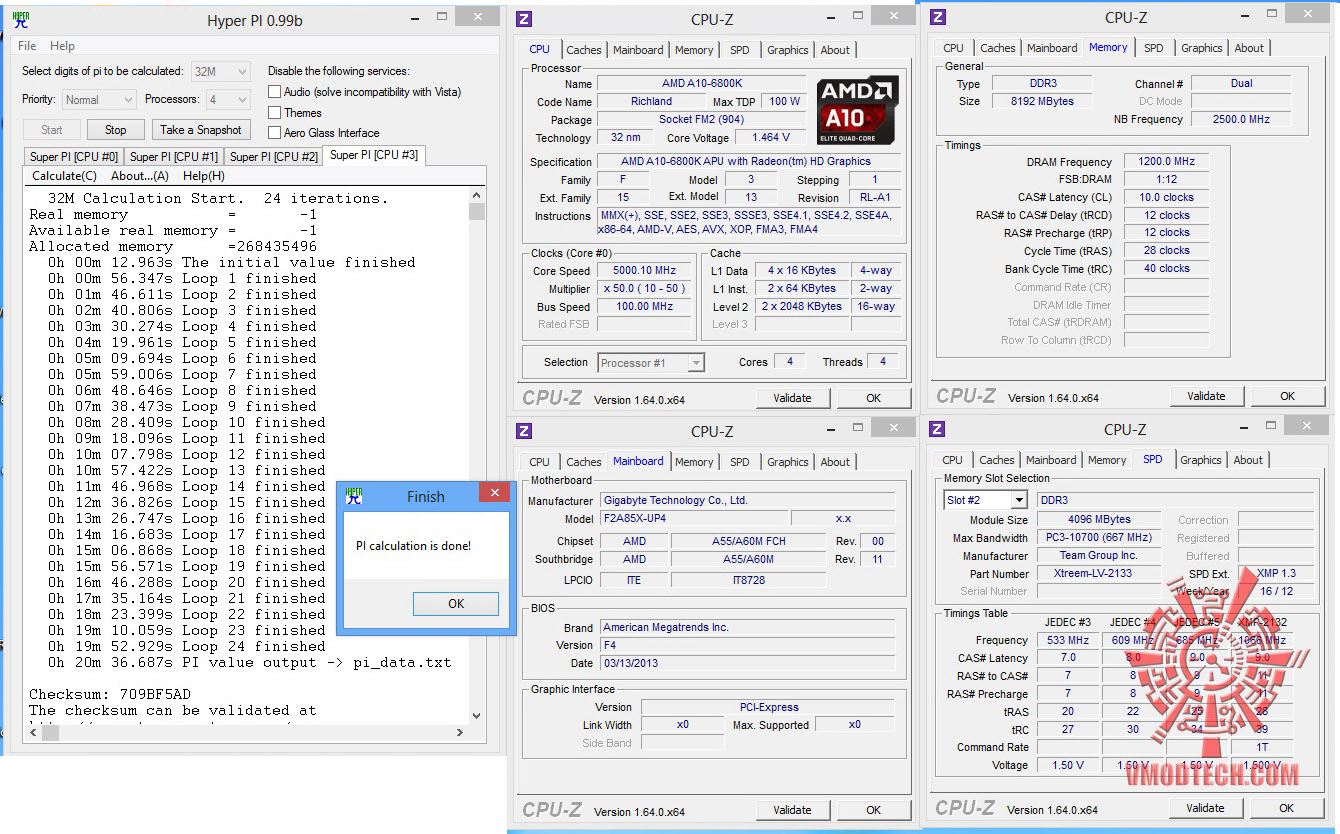Click the CPU-Z icon in the SPD window
This screenshot has height=834, width=1340.
pos(938,429)
